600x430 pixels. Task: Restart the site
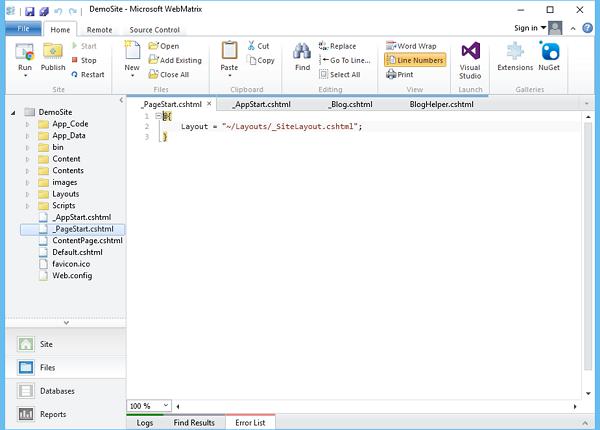(x=88, y=74)
